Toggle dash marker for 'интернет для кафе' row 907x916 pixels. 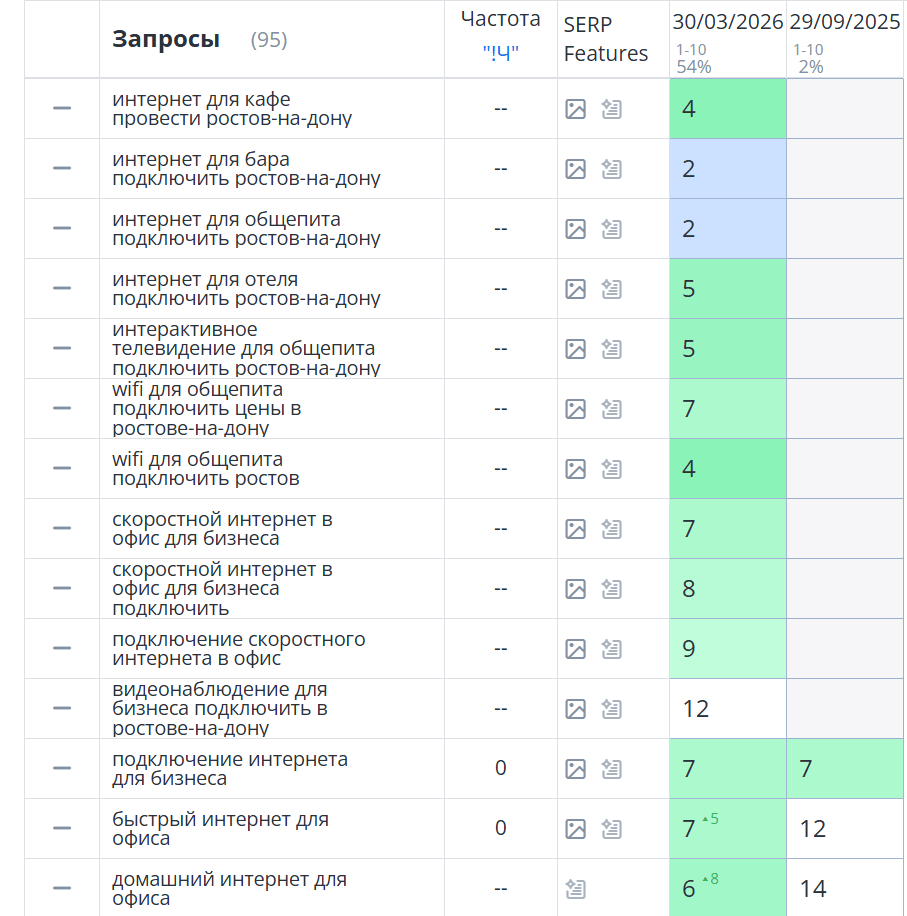tap(62, 108)
